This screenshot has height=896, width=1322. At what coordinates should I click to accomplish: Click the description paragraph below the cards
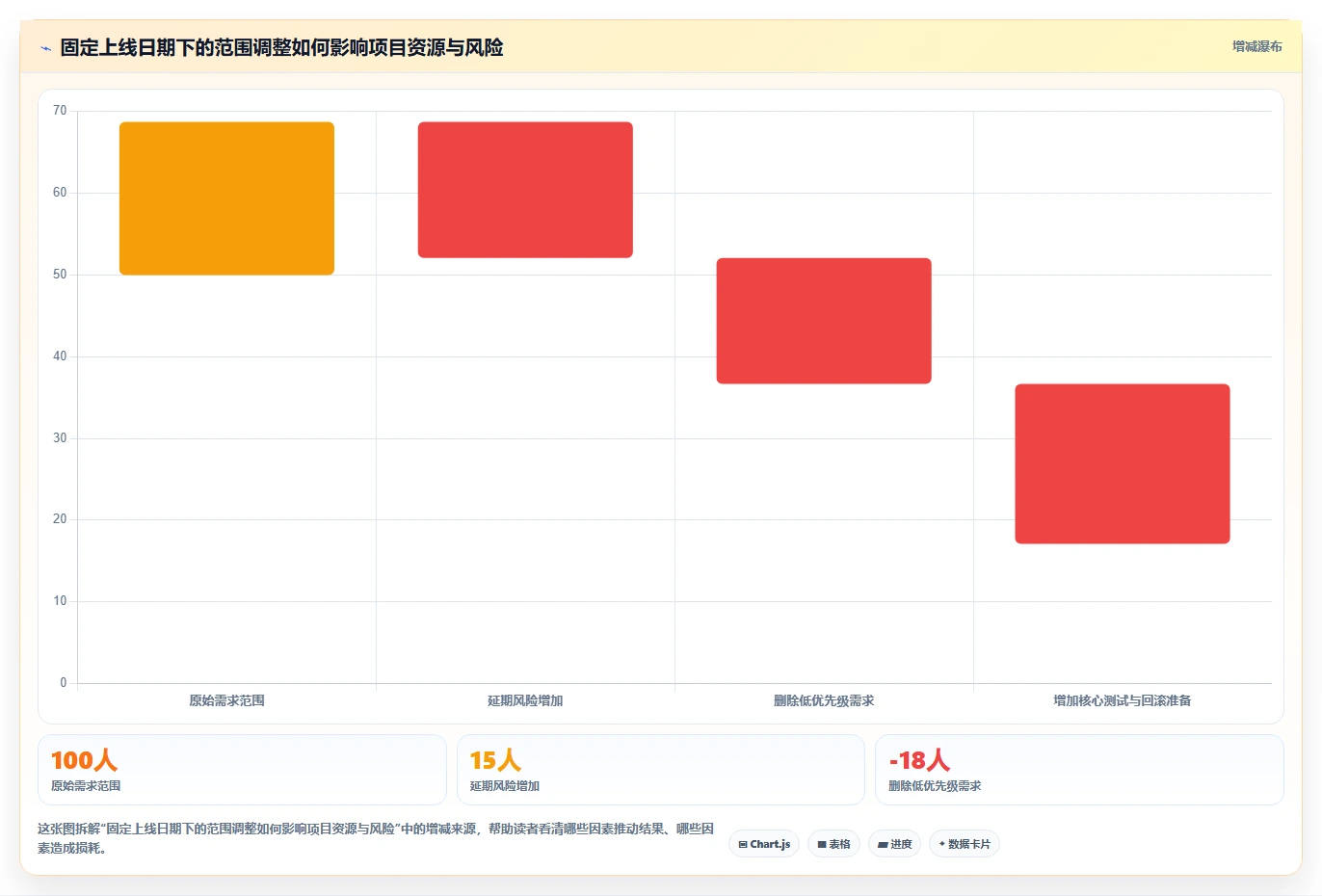click(x=376, y=838)
